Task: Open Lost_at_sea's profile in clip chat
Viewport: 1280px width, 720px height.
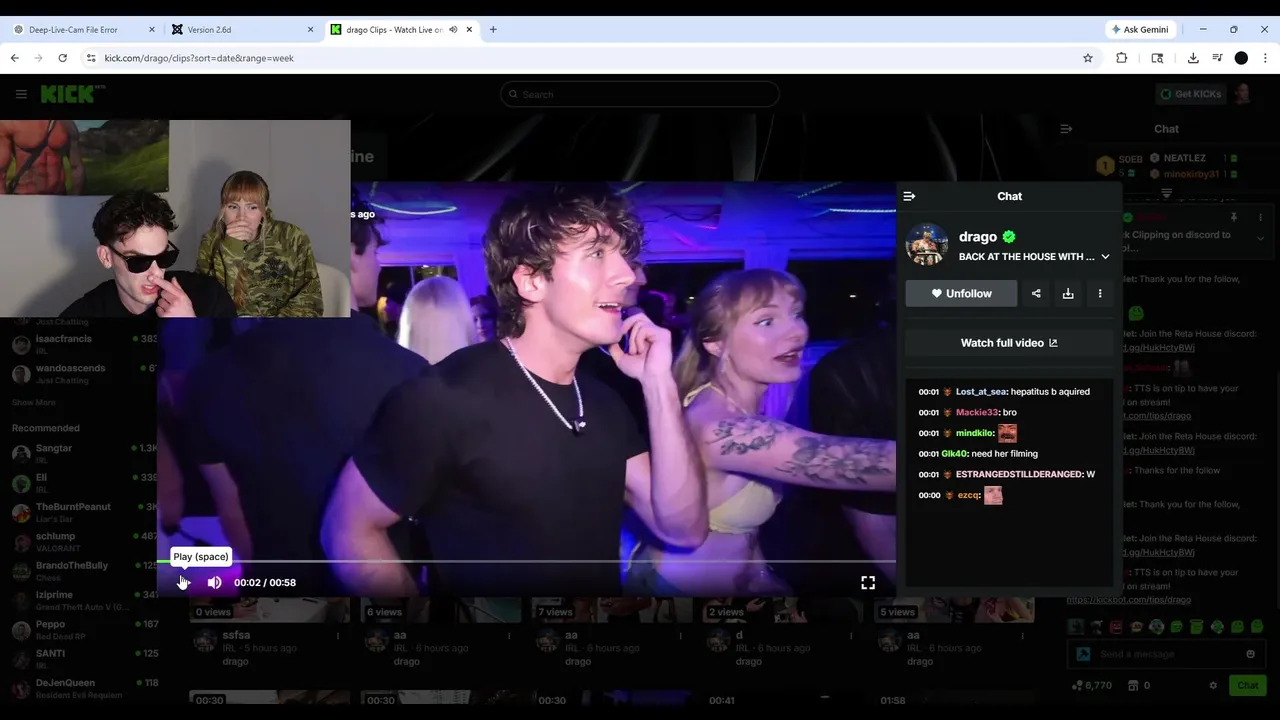Action: tap(981, 392)
